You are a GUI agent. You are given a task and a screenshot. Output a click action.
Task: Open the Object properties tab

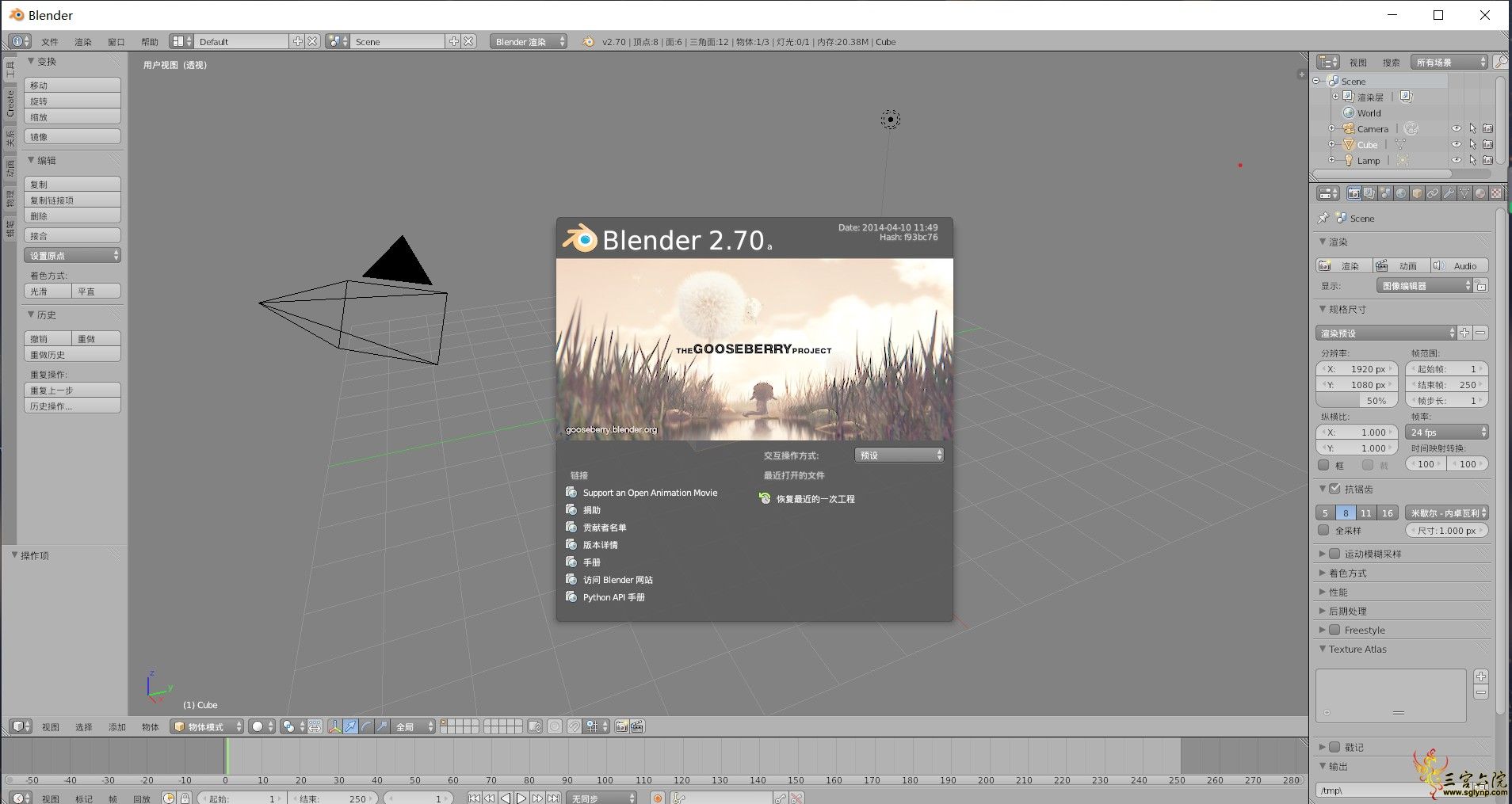(1417, 193)
